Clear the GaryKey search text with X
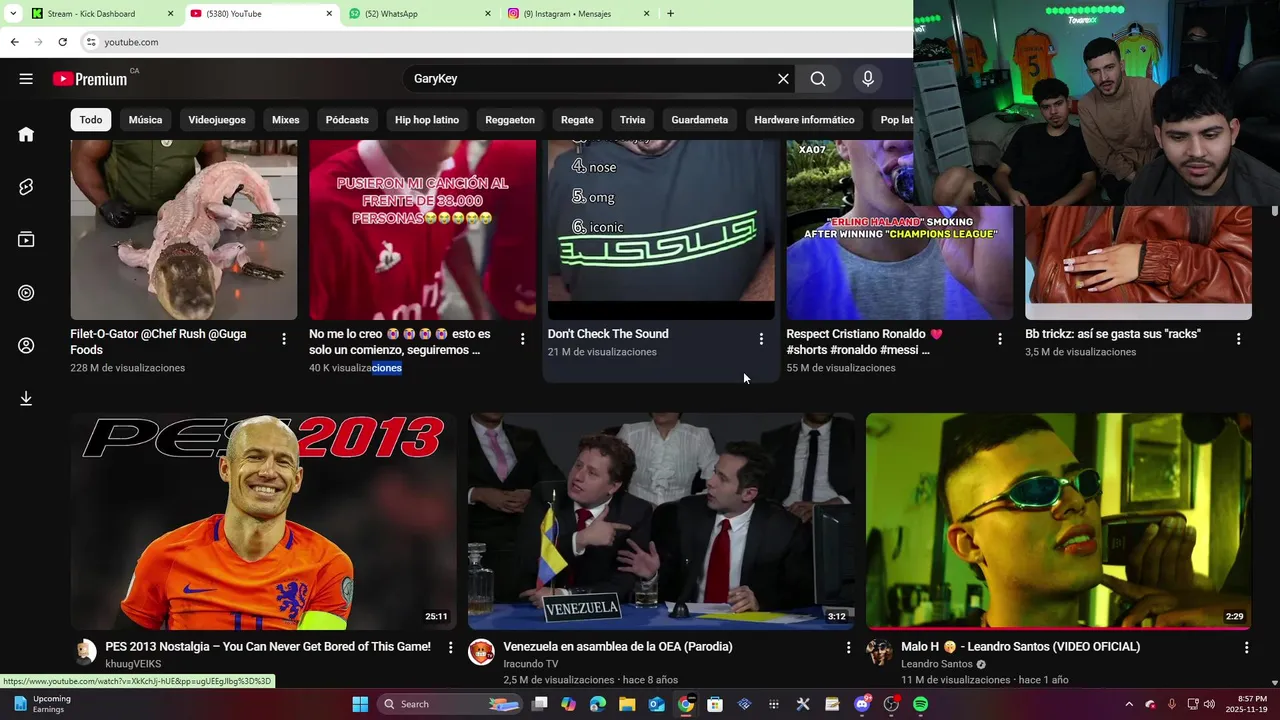Screen dimensions: 1280x720 (783, 79)
